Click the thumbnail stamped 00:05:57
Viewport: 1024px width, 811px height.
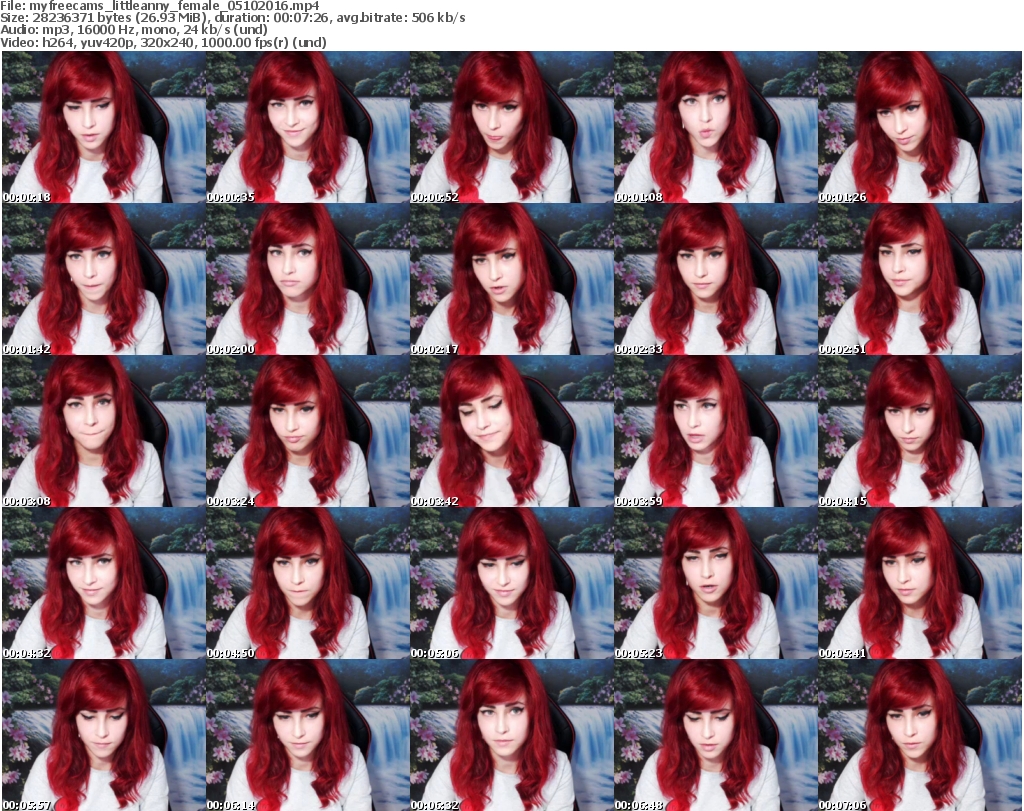point(104,735)
